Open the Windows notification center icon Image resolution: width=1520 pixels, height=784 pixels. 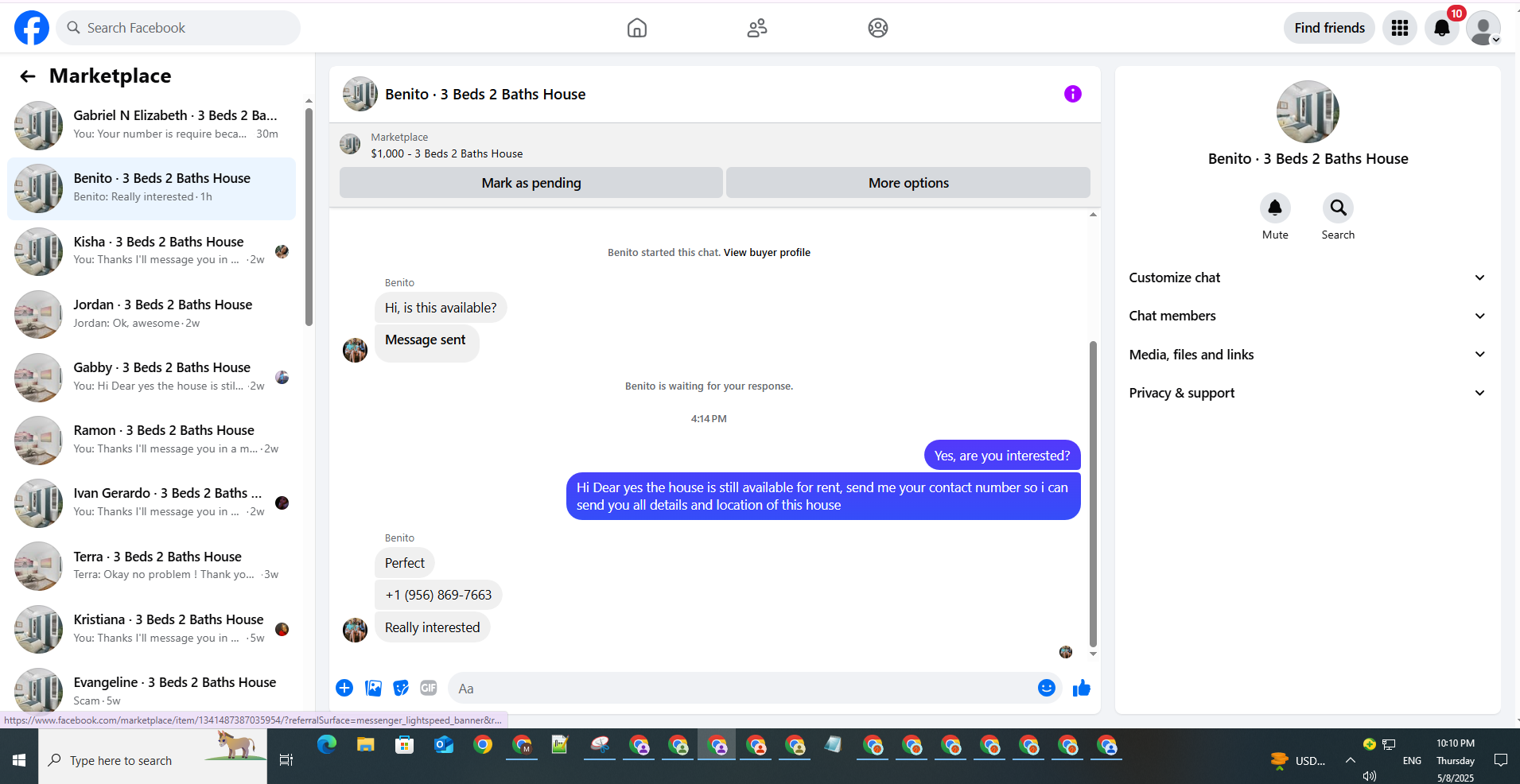tap(1501, 760)
